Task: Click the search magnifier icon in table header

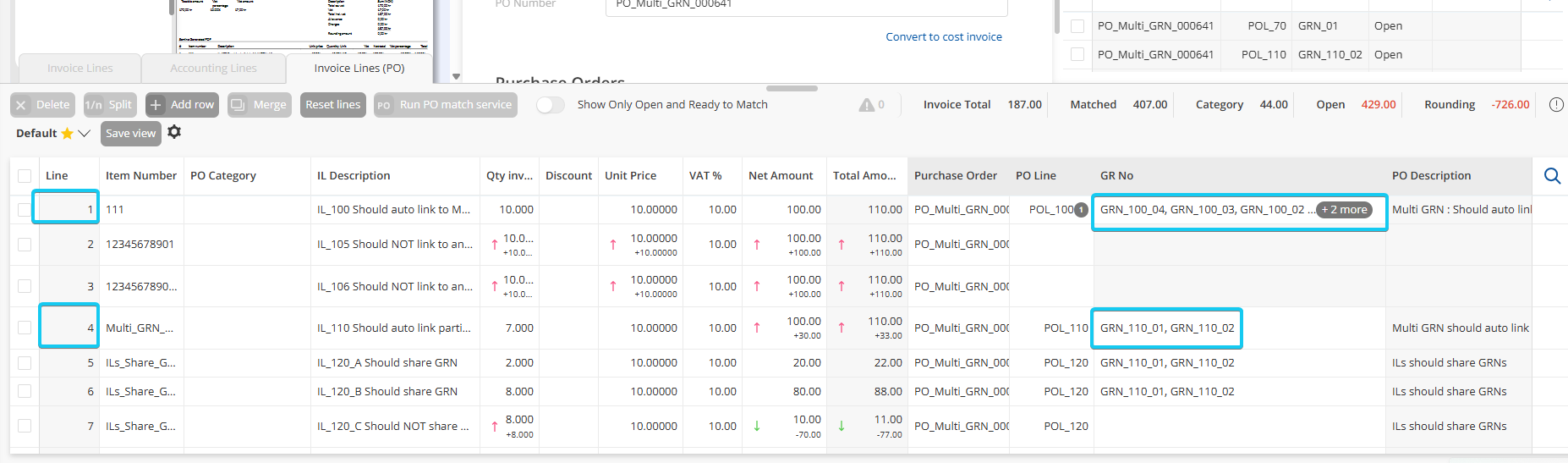Action: pos(1552,176)
